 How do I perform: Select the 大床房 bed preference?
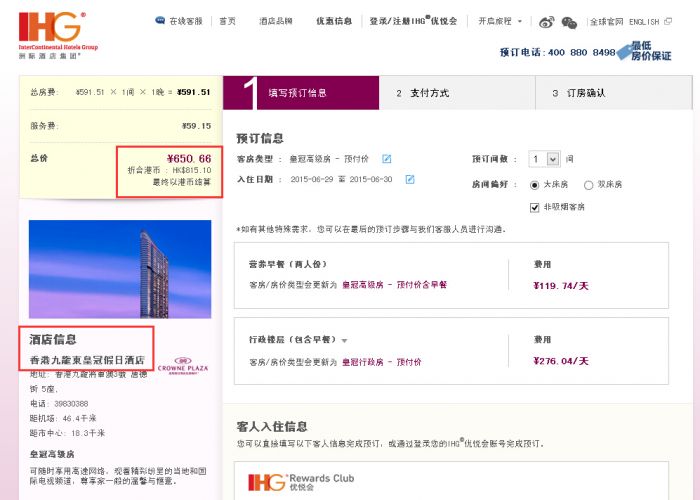tap(534, 185)
